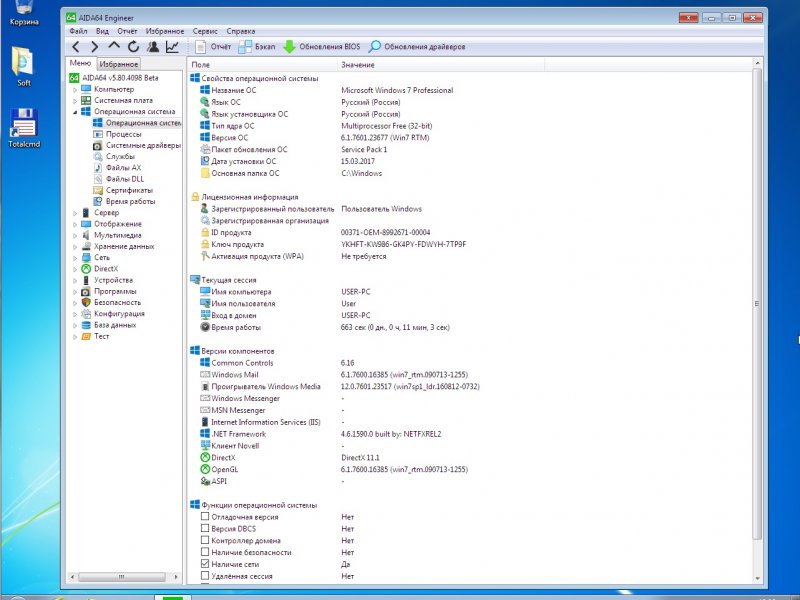Expand the Компьютер tree node

(x=75, y=90)
